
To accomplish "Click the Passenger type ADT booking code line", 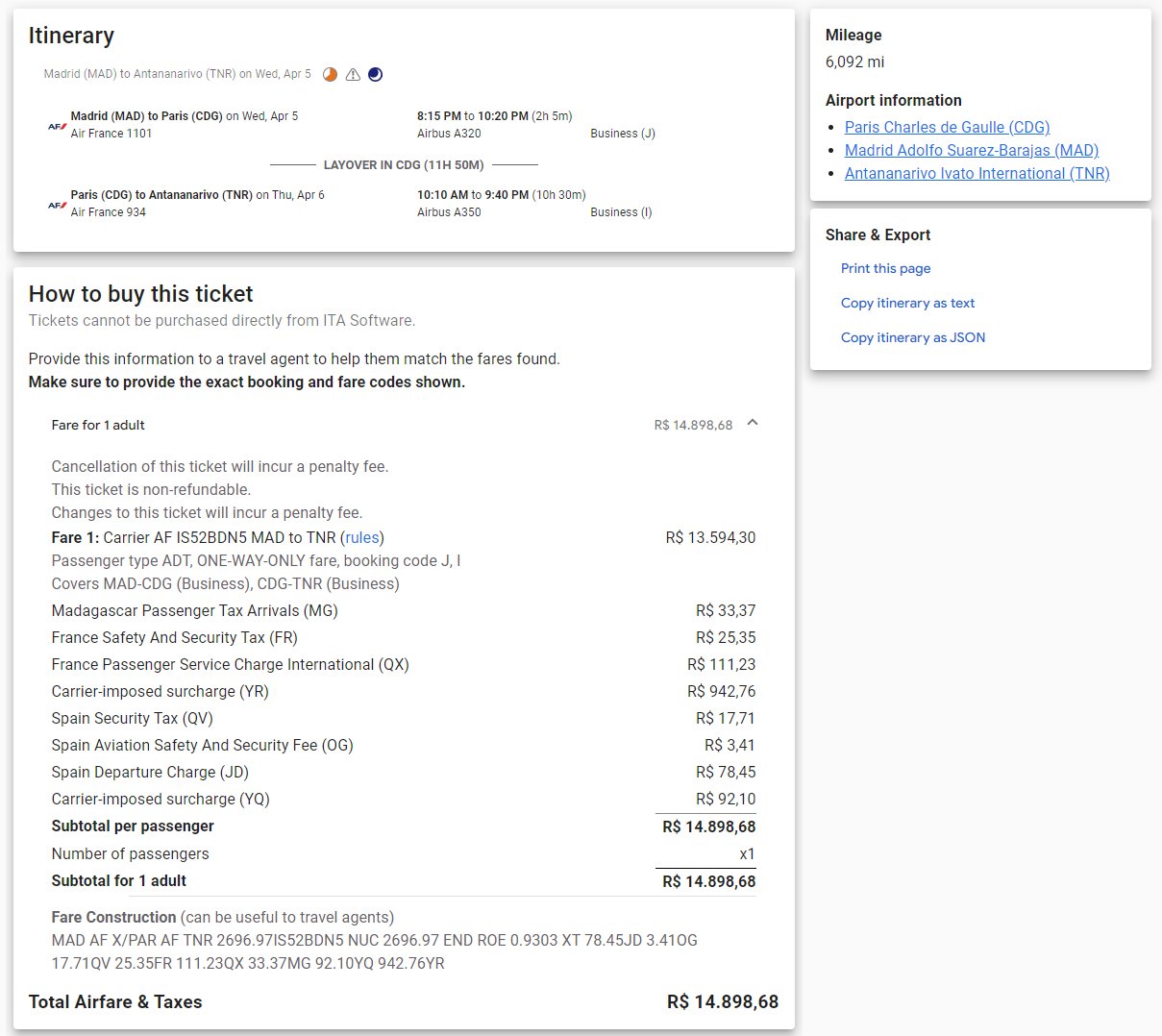I will [x=256, y=560].
